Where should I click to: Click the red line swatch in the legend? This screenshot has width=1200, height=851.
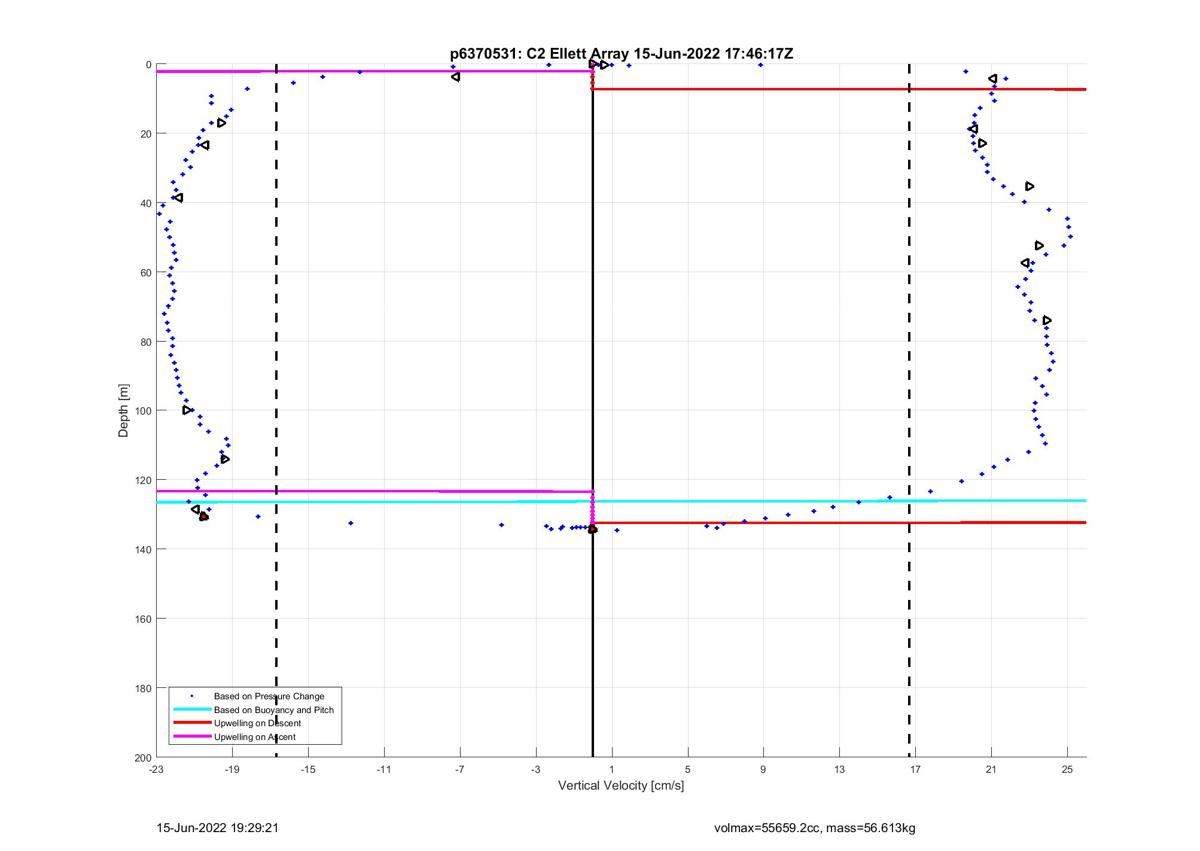190,723
